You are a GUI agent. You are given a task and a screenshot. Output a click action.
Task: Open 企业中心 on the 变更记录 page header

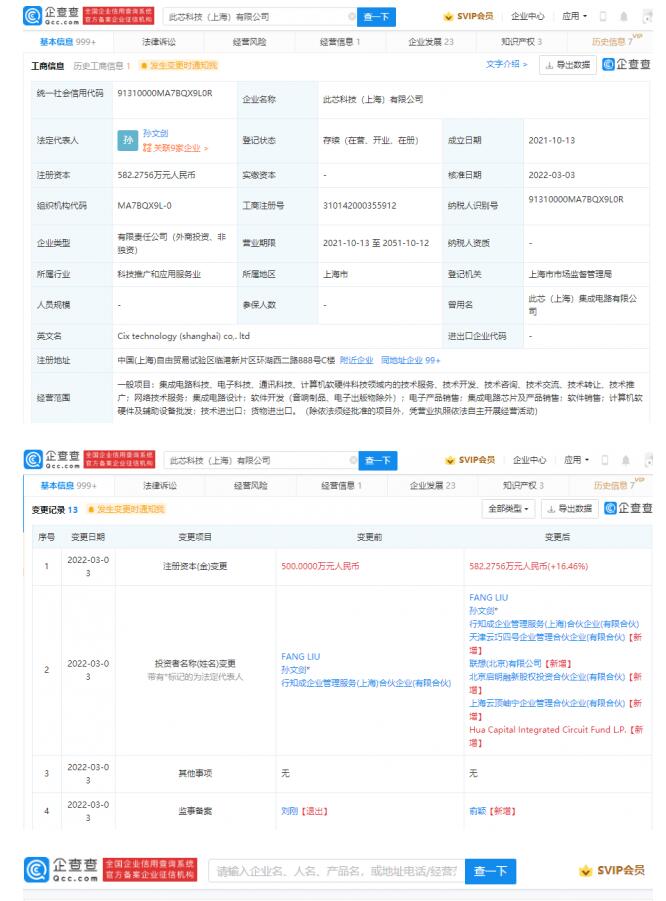point(529,460)
